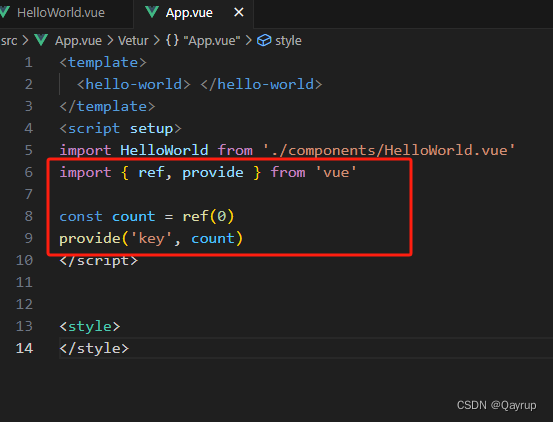Click ref inside import braces line 6
The width and height of the screenshot is (553, 422).
151,173
